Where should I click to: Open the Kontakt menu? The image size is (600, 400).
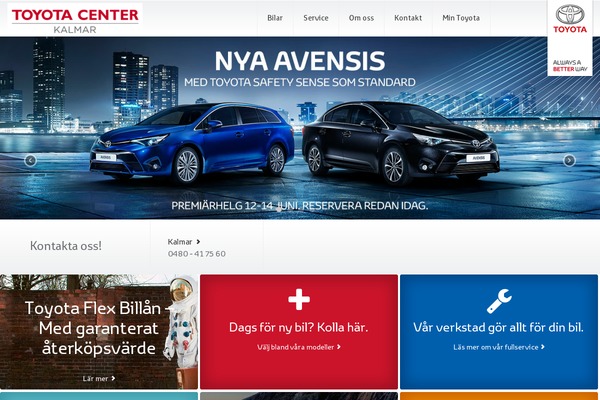pos(408,18)
